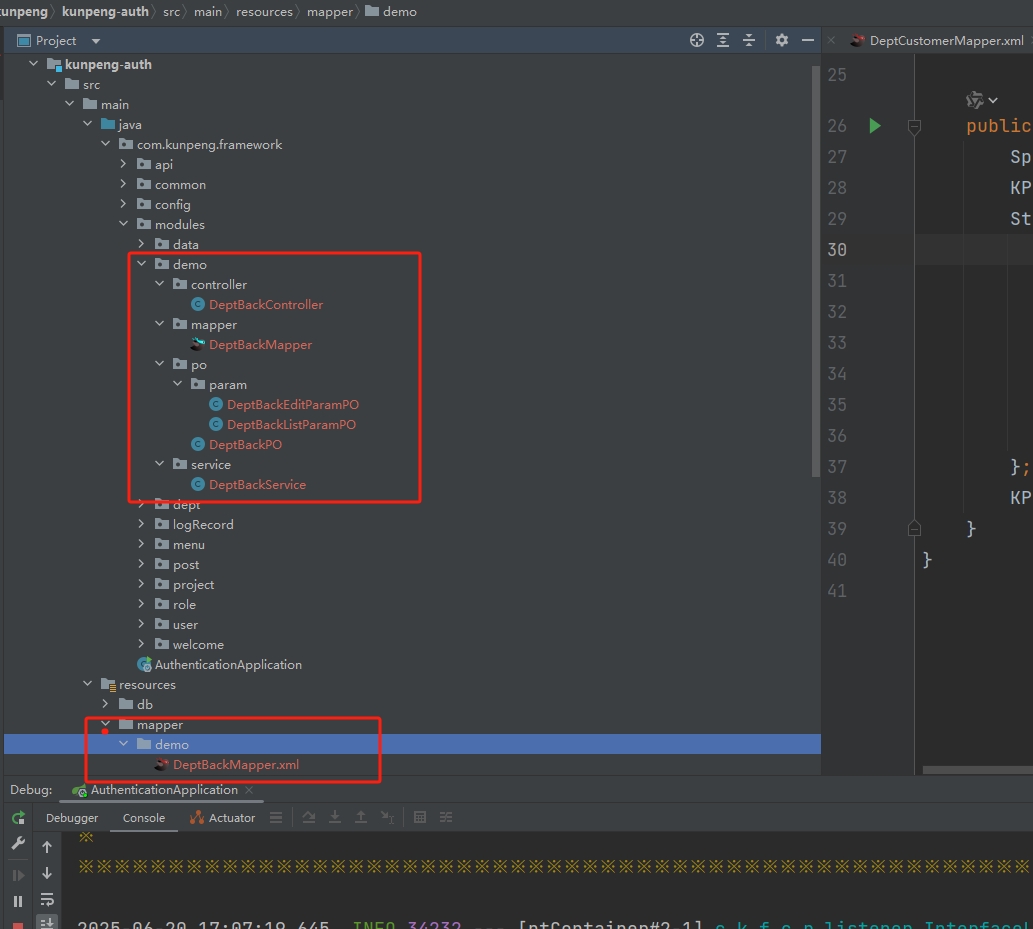Collapse the modules folder
The image size is (1033, 929).
[124, 225]
